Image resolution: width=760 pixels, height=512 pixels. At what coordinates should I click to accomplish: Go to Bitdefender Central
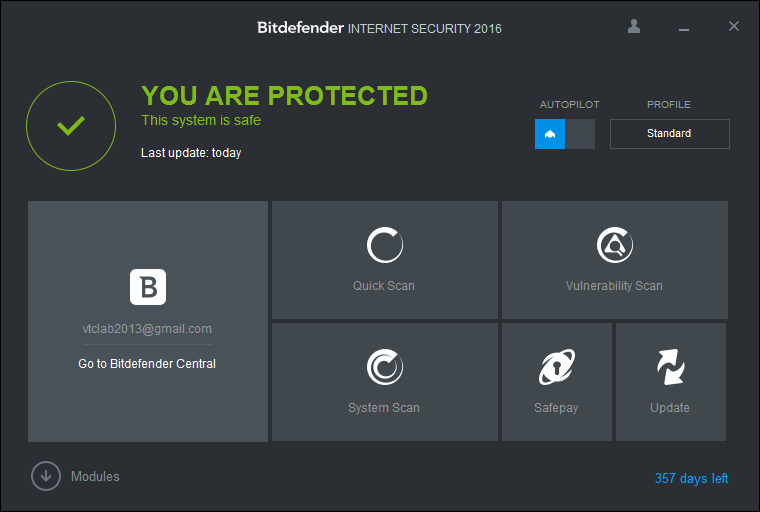(x=147, y=364)
